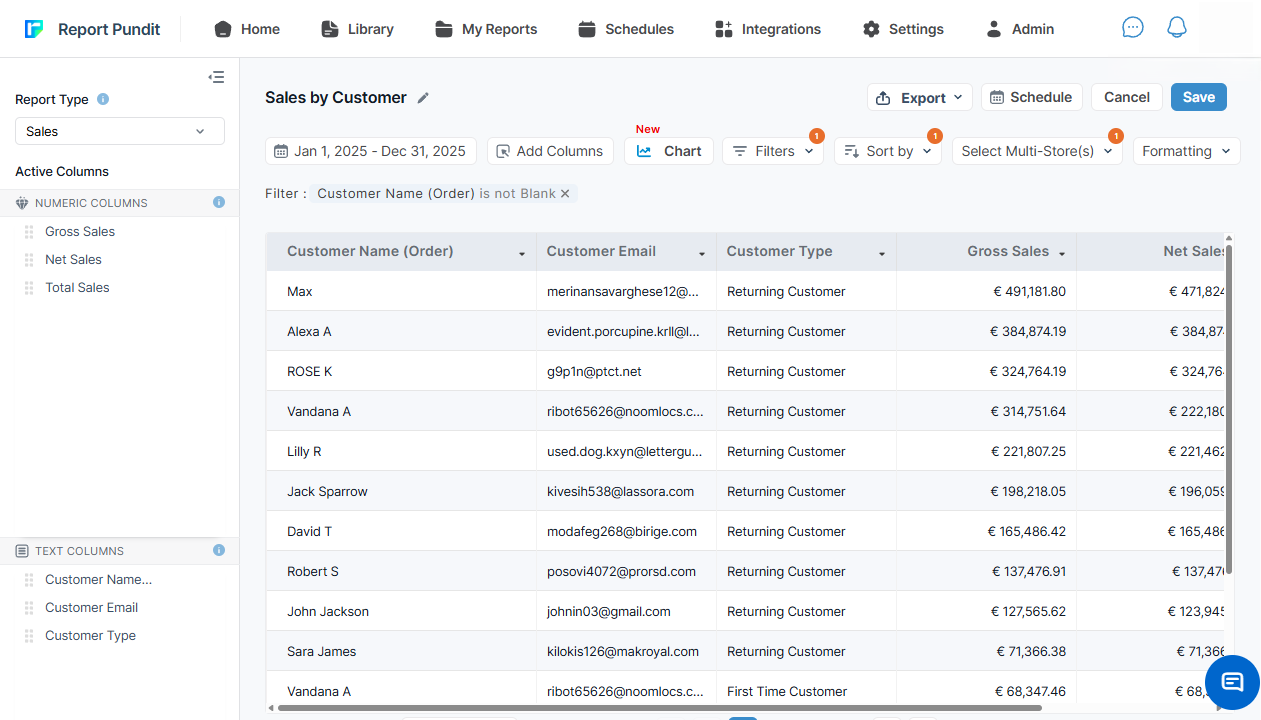Open the Filters dropdown
1261x720 pixels.
click(x=773, y=151)
